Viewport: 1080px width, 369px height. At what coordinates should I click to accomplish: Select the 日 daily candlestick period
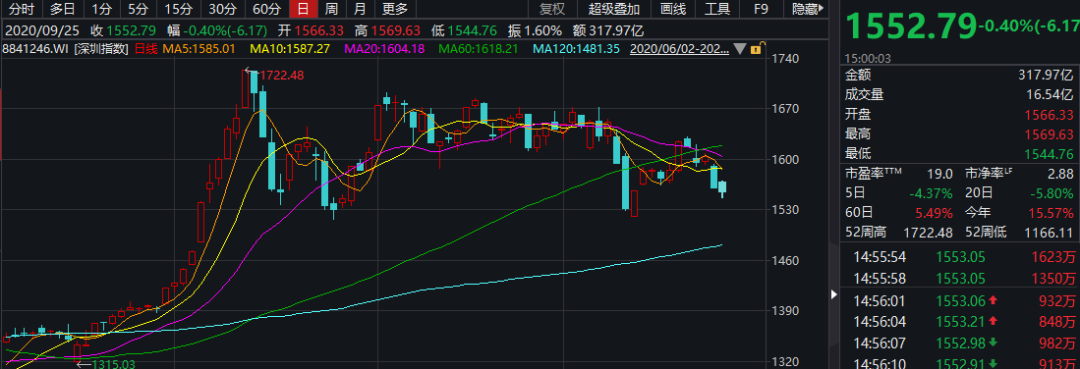click(302, 9)
